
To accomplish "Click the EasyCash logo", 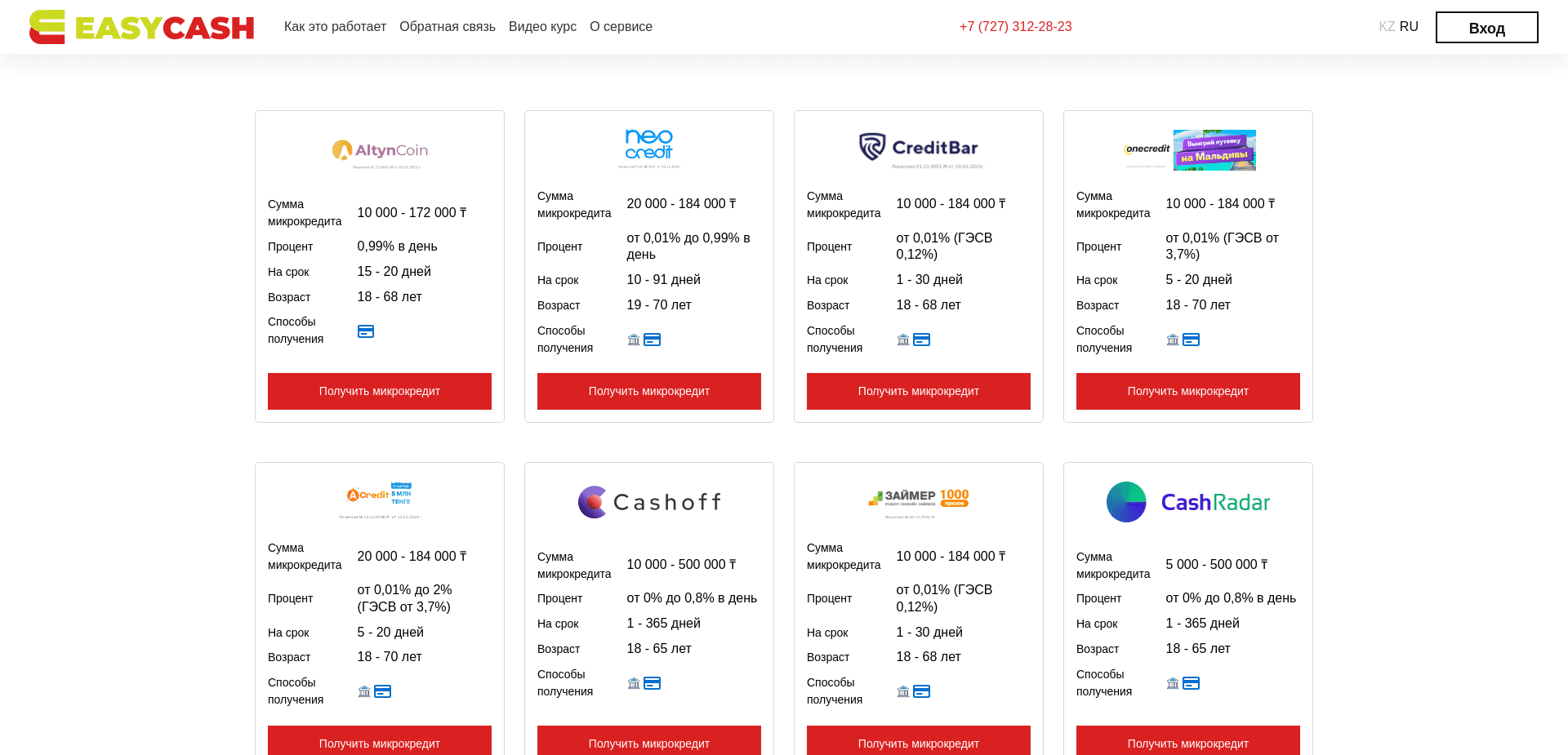I will (x=141, y=26).
